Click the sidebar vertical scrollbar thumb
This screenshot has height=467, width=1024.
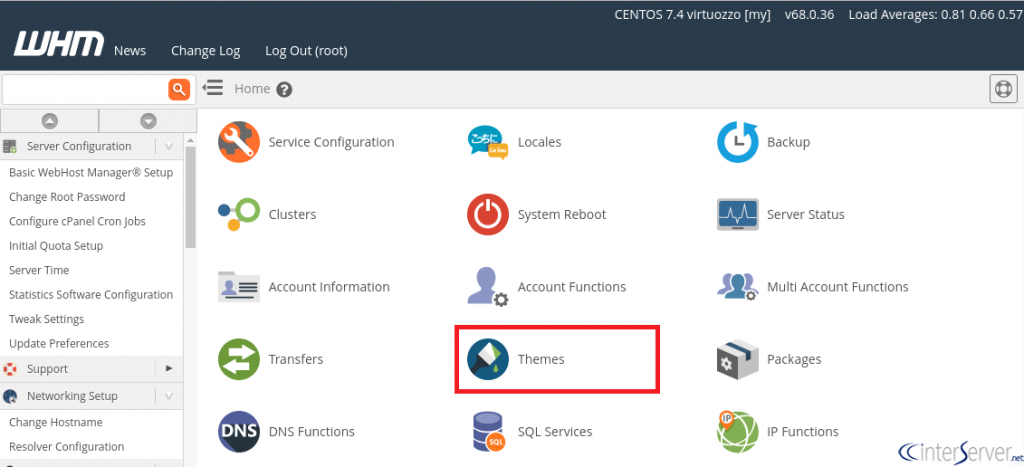pos(190,197)
